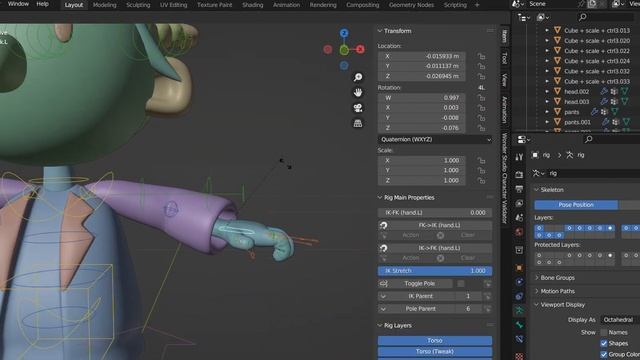The image size is (640, 360).
Task: Click the modifier wrench icon on the head.002 row
Action: (604, 91)
